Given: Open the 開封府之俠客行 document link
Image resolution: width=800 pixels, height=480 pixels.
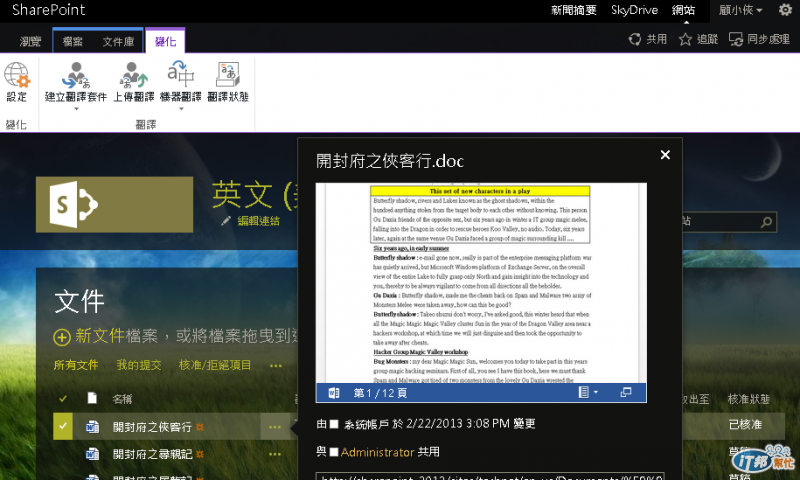Looking at the screenshot, I should (x=152, y=427).
